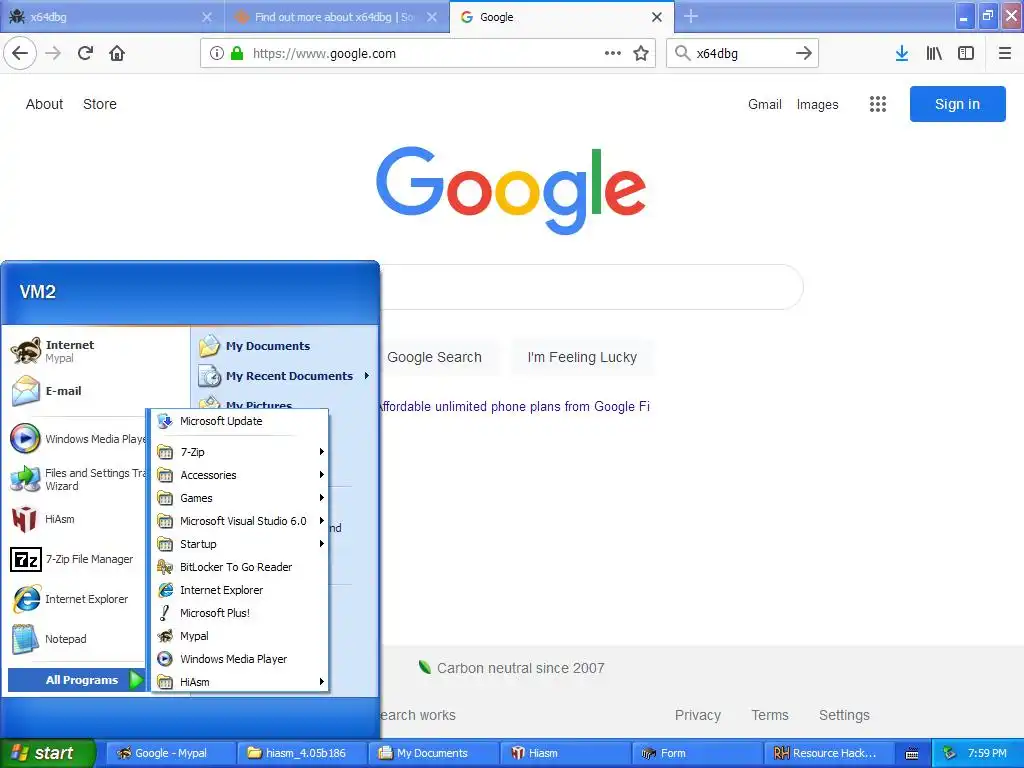Viewport: 1024px width, 768px height.
Task: Bookmark this page with the star icon
Action: pos(641,54)
